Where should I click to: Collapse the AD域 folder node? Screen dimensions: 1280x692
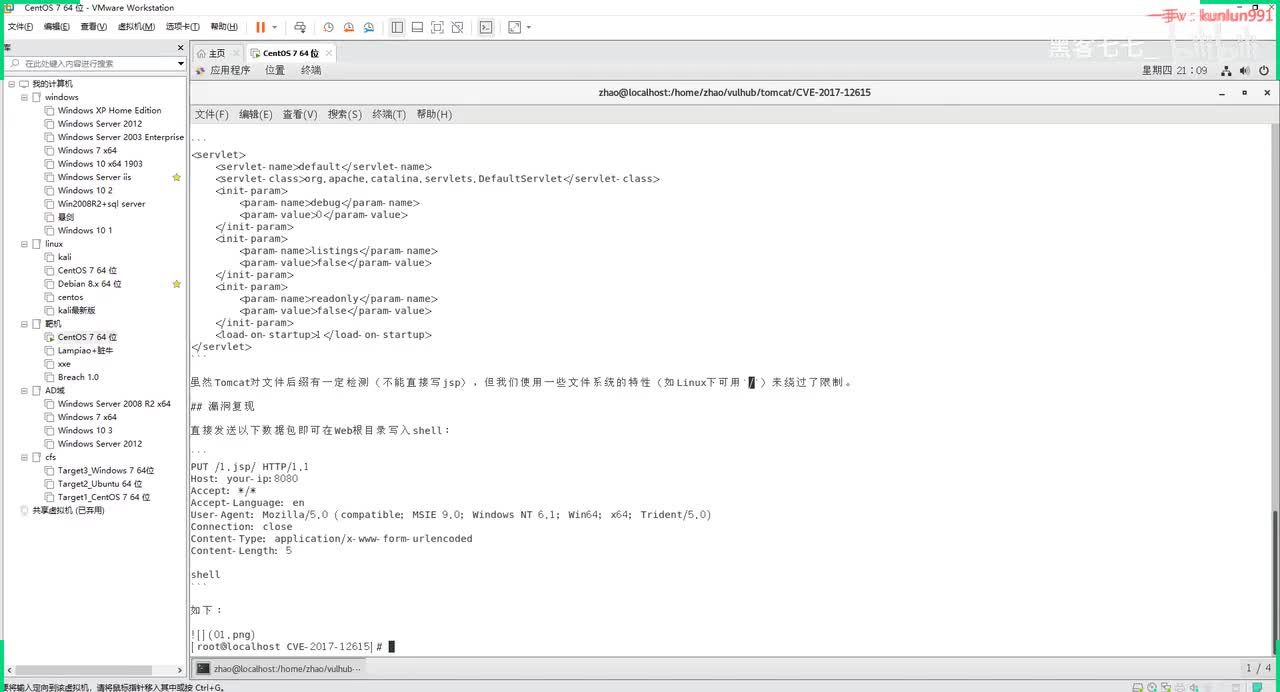[x=24, y=391]
